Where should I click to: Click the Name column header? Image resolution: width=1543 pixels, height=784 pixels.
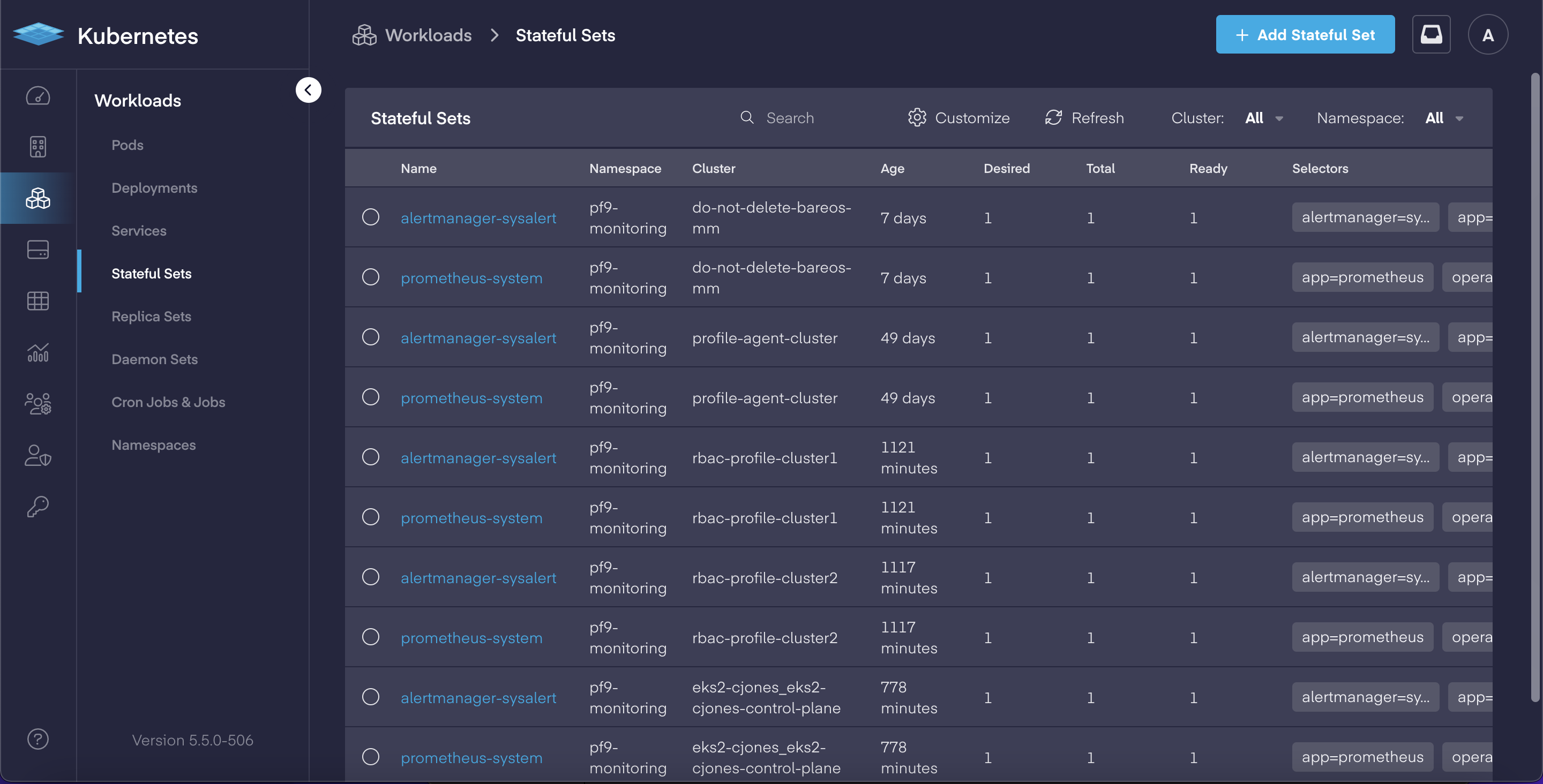[x=418, y=168]
